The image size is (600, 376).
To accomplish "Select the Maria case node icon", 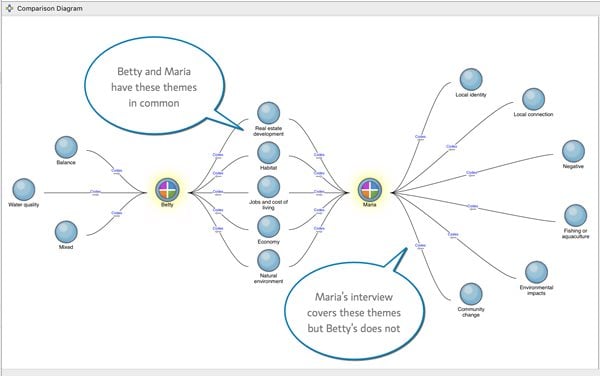I will point(370,189).
